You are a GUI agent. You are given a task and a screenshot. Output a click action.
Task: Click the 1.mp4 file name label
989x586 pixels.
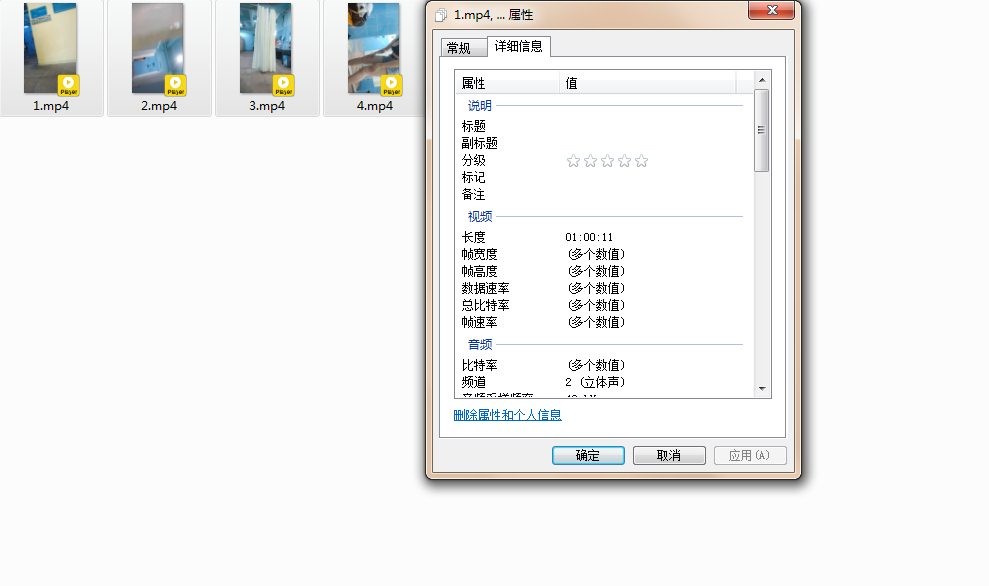click(51, 106)
